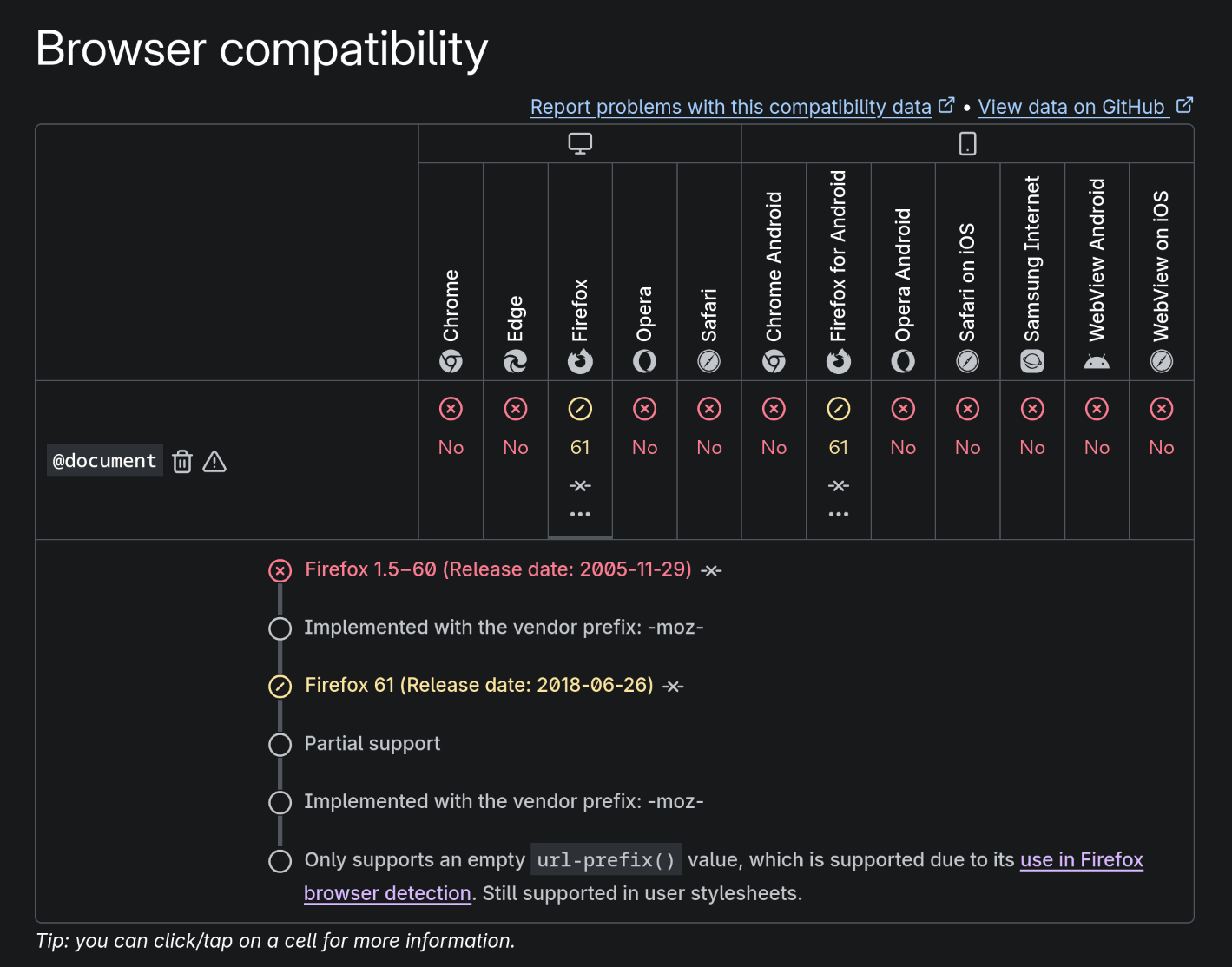Collapse the Firefox 61 support details cell
Viewport: 1232px width, 967px height.
click(580, 459)
